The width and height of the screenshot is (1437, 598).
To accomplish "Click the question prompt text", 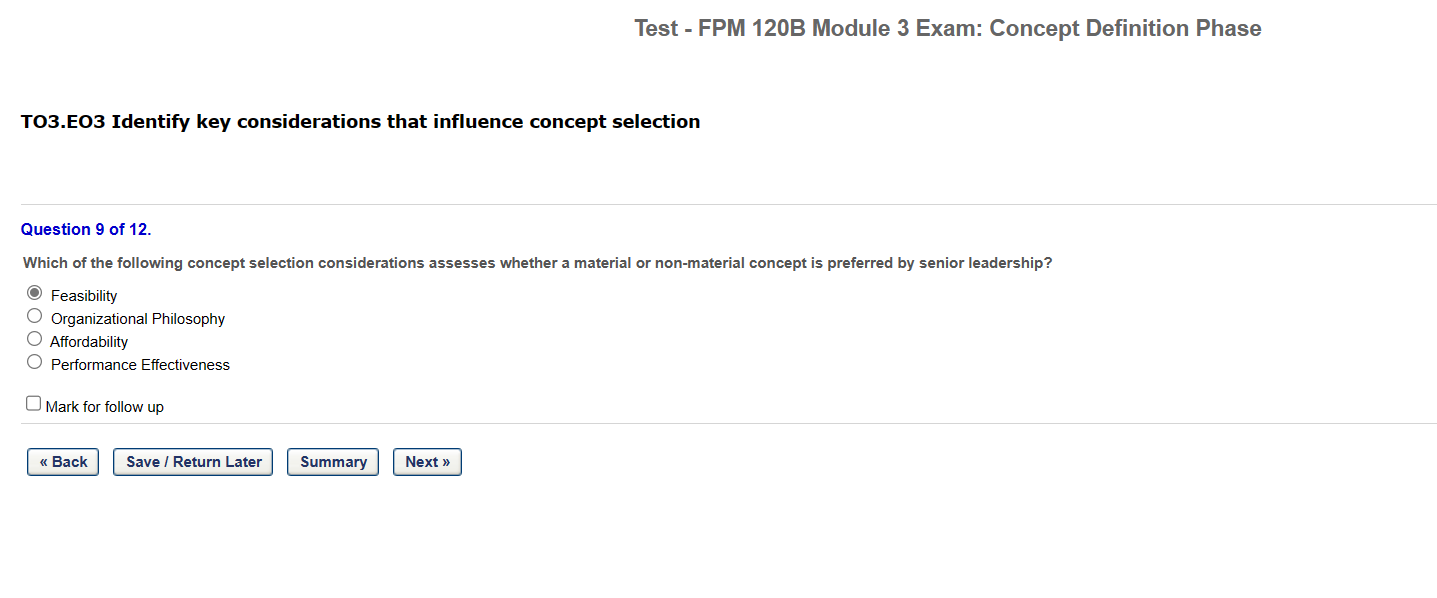I will click(537, 262).
